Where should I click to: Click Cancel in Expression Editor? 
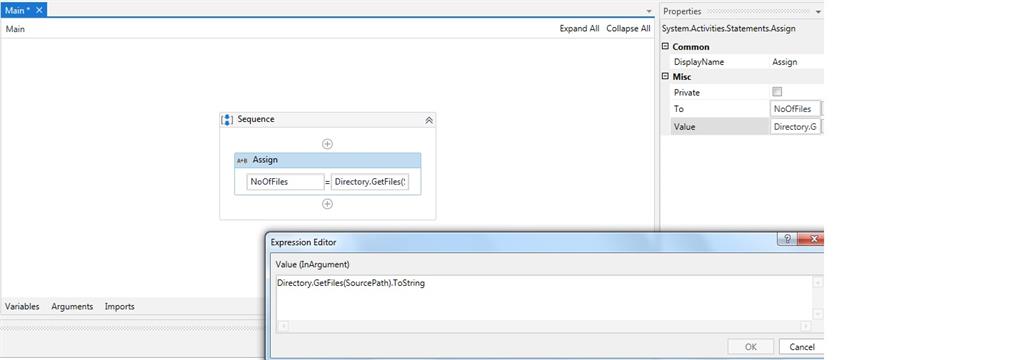tap(801, 347)
